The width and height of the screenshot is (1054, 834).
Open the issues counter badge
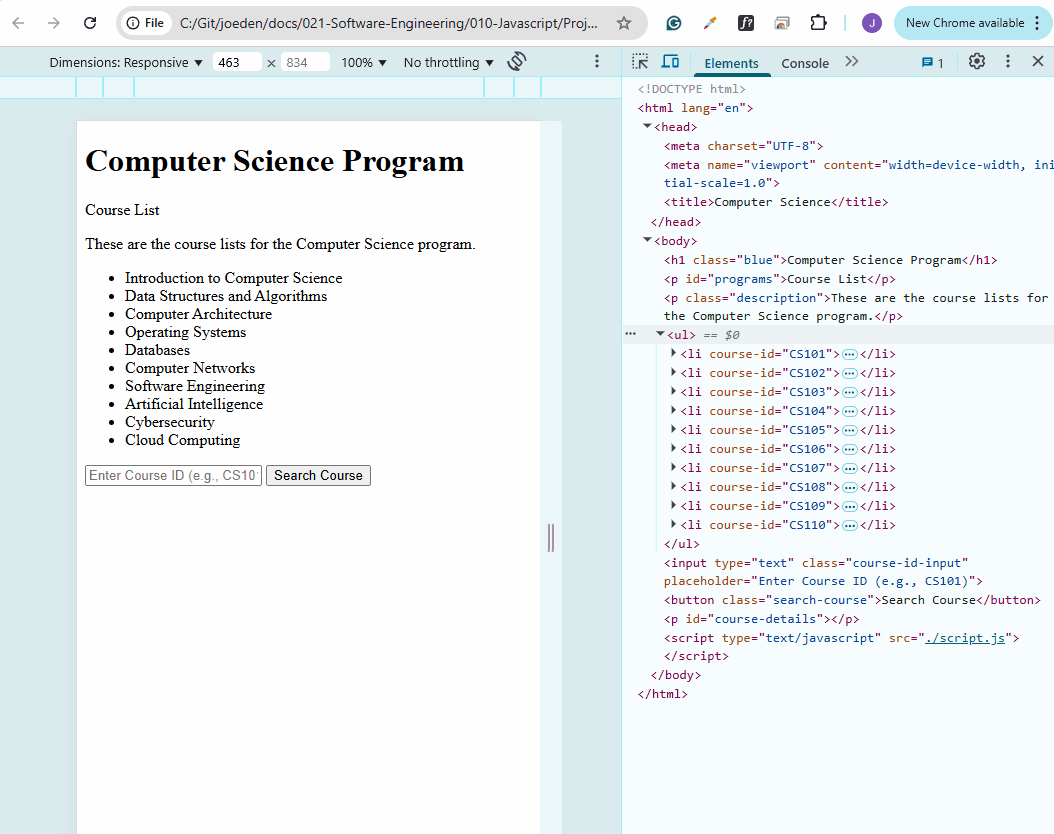(933, 63)
